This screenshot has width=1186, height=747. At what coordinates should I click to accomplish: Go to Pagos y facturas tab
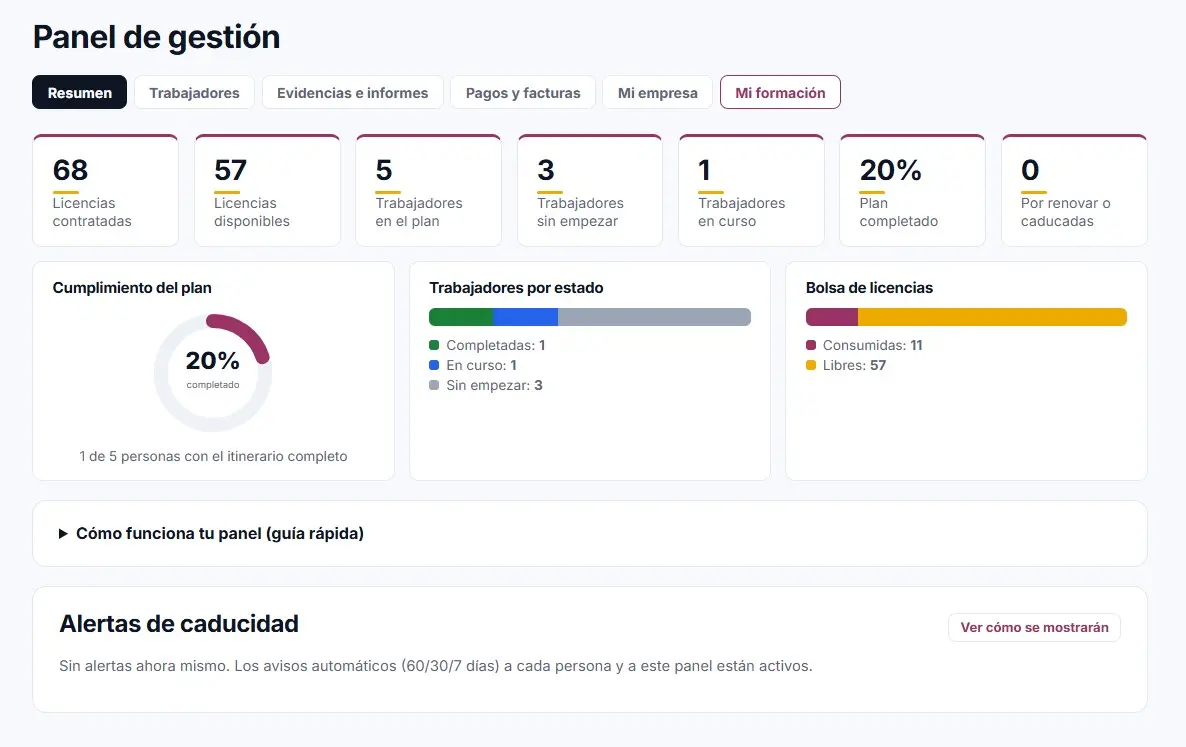pyautogui.click(x=523, y=92)
